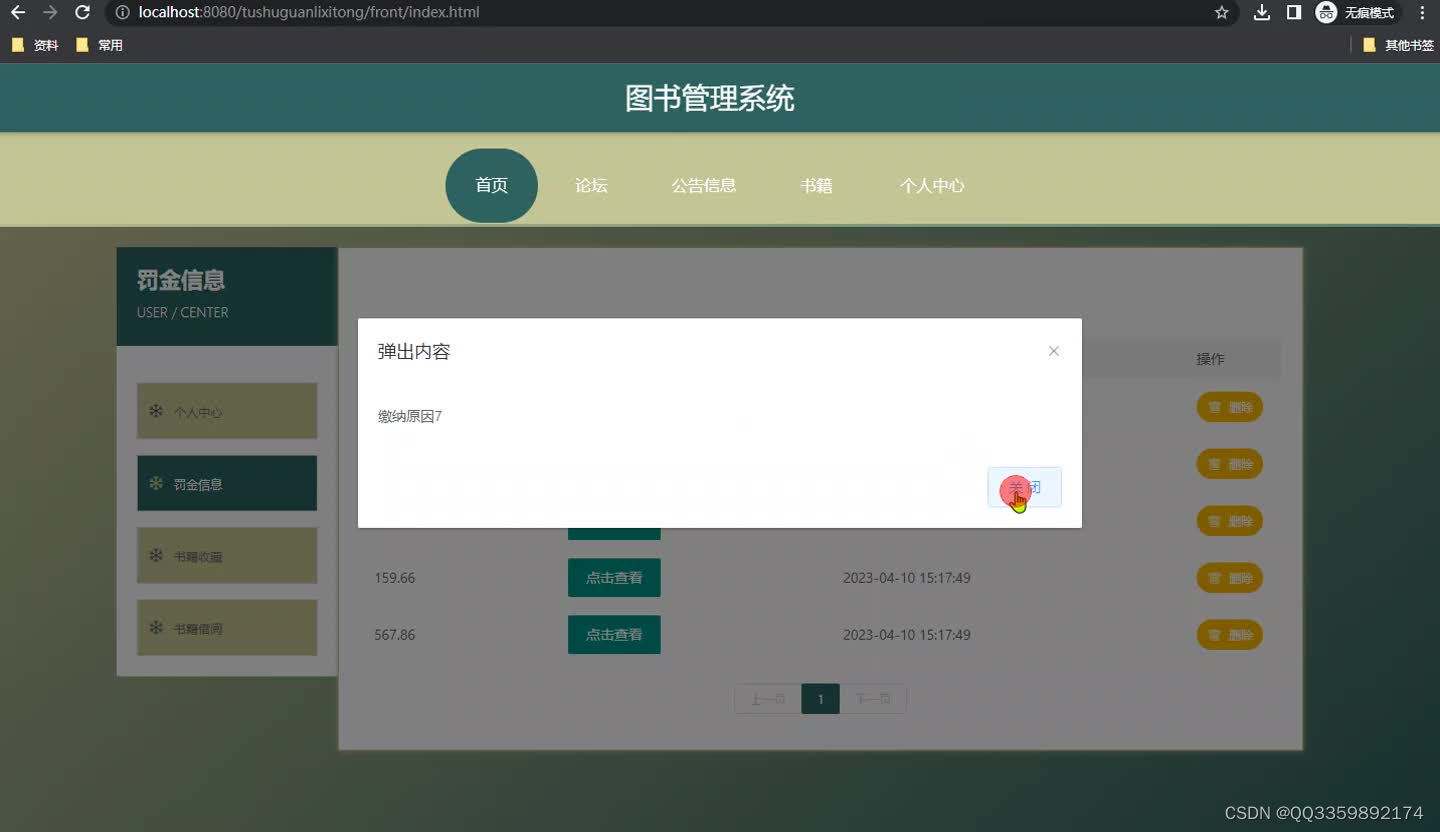Select 个人中心 in the left sidebar
Viewport: 1440px width, 832px height.
pyautogui.click(x=227, y=411)
